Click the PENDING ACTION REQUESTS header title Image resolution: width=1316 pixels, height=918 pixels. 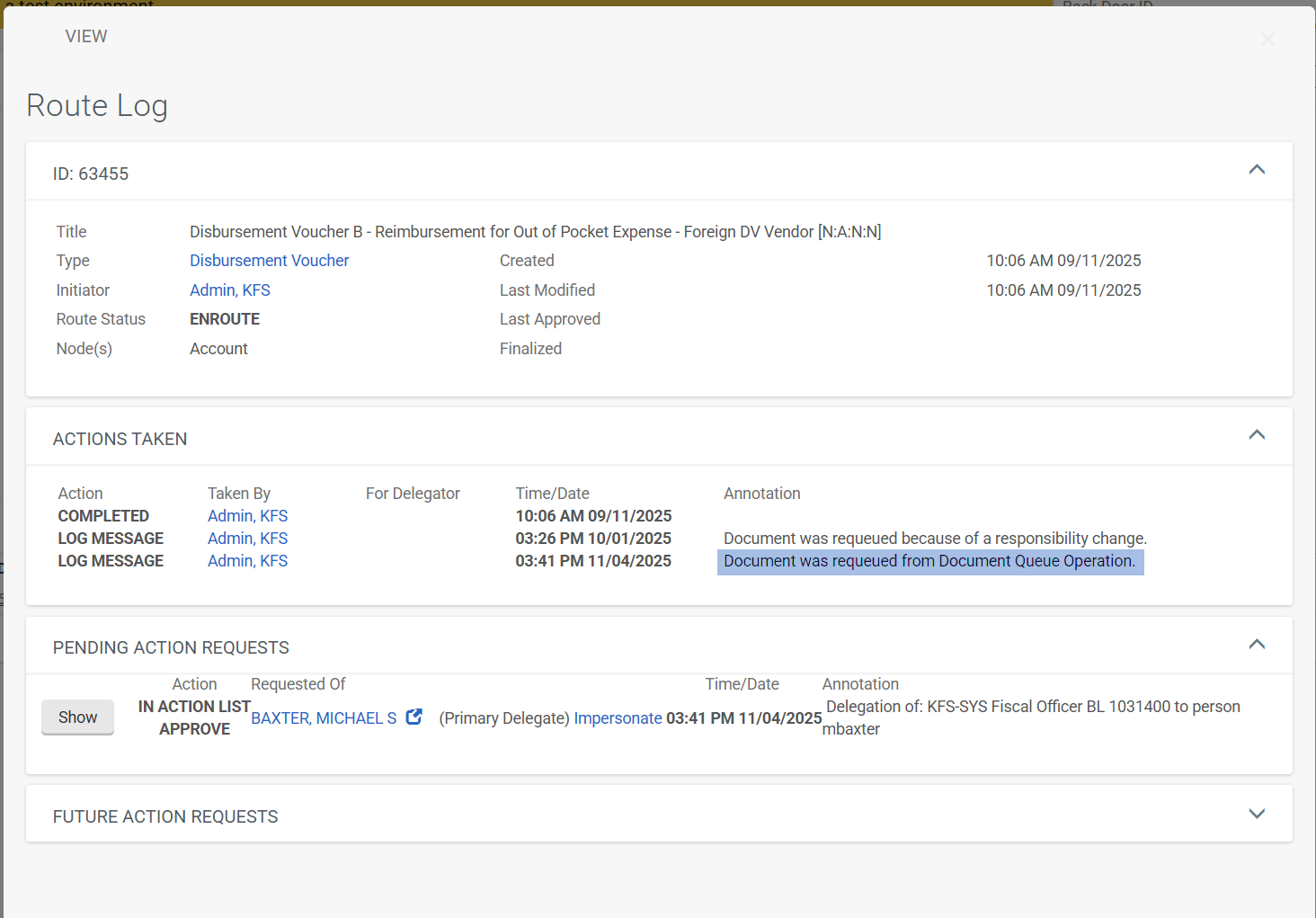coord(171,647)
